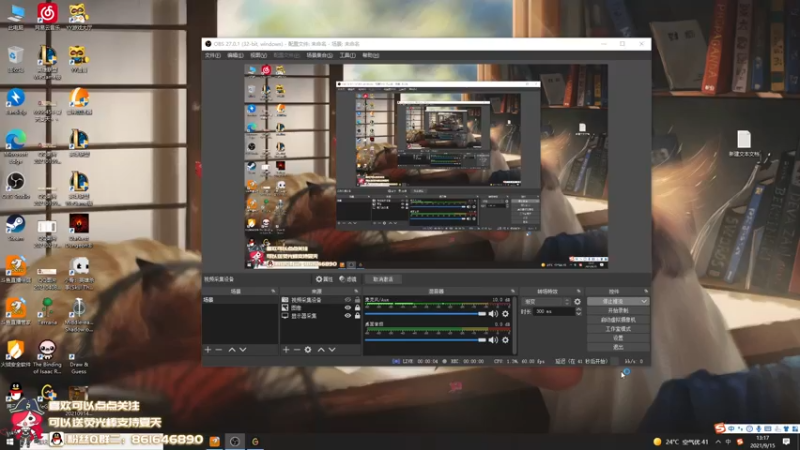This screenshot has height=450, width=800.
Task: Open Recycle Bin desktop icon
Action: (x=16, y=59)
